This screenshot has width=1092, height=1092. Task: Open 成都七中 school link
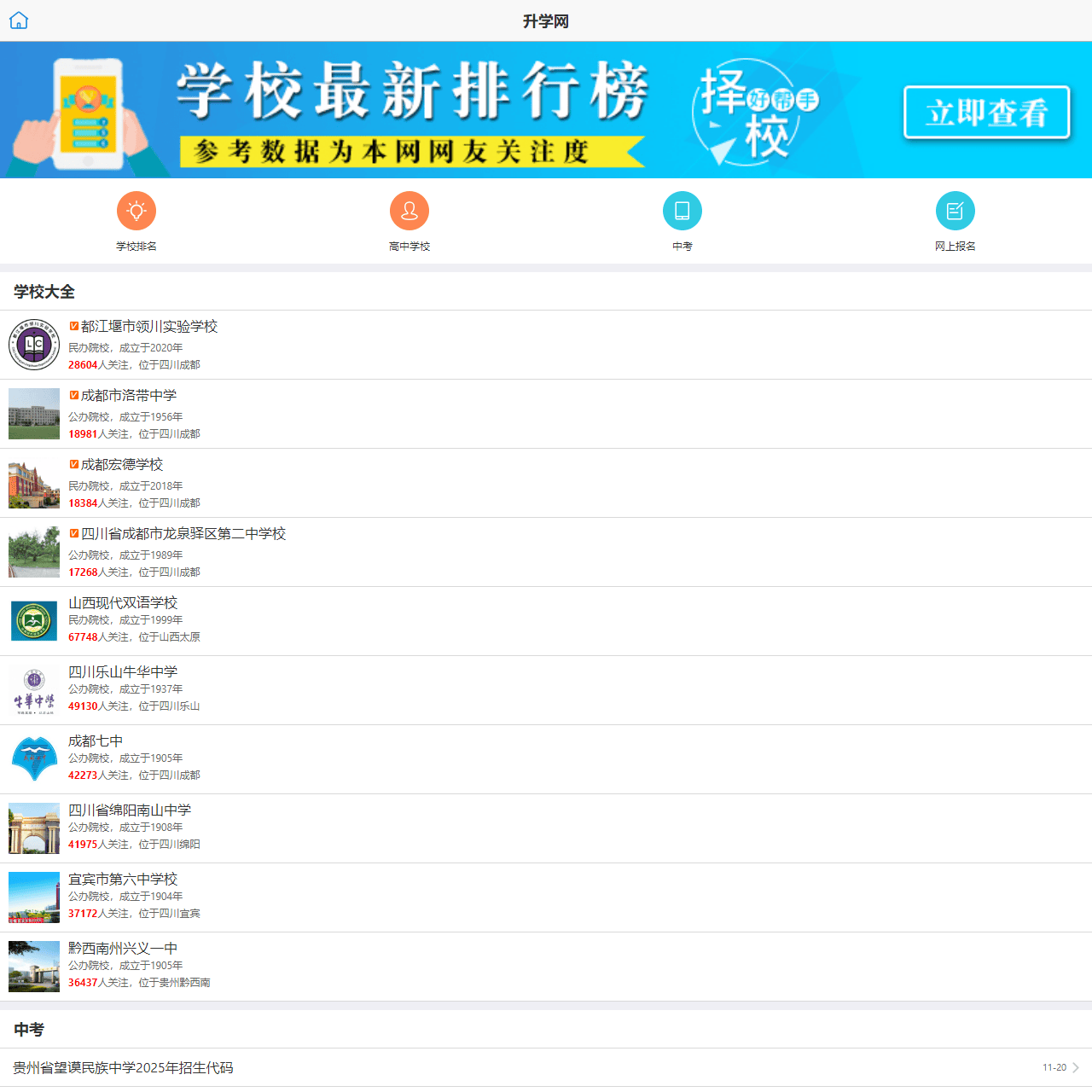tap(96, 741)
